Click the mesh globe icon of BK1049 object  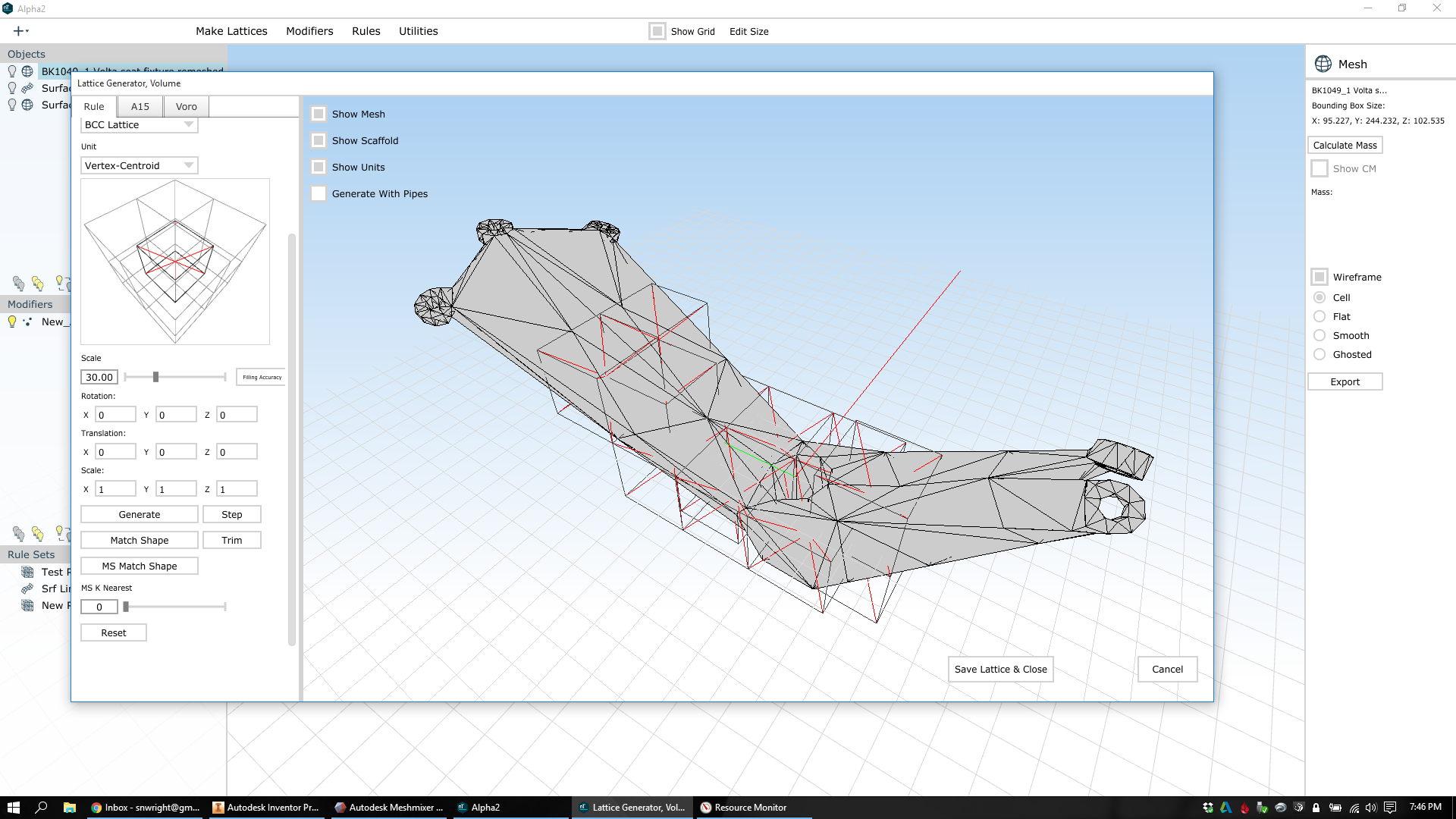tap(27, 71)
